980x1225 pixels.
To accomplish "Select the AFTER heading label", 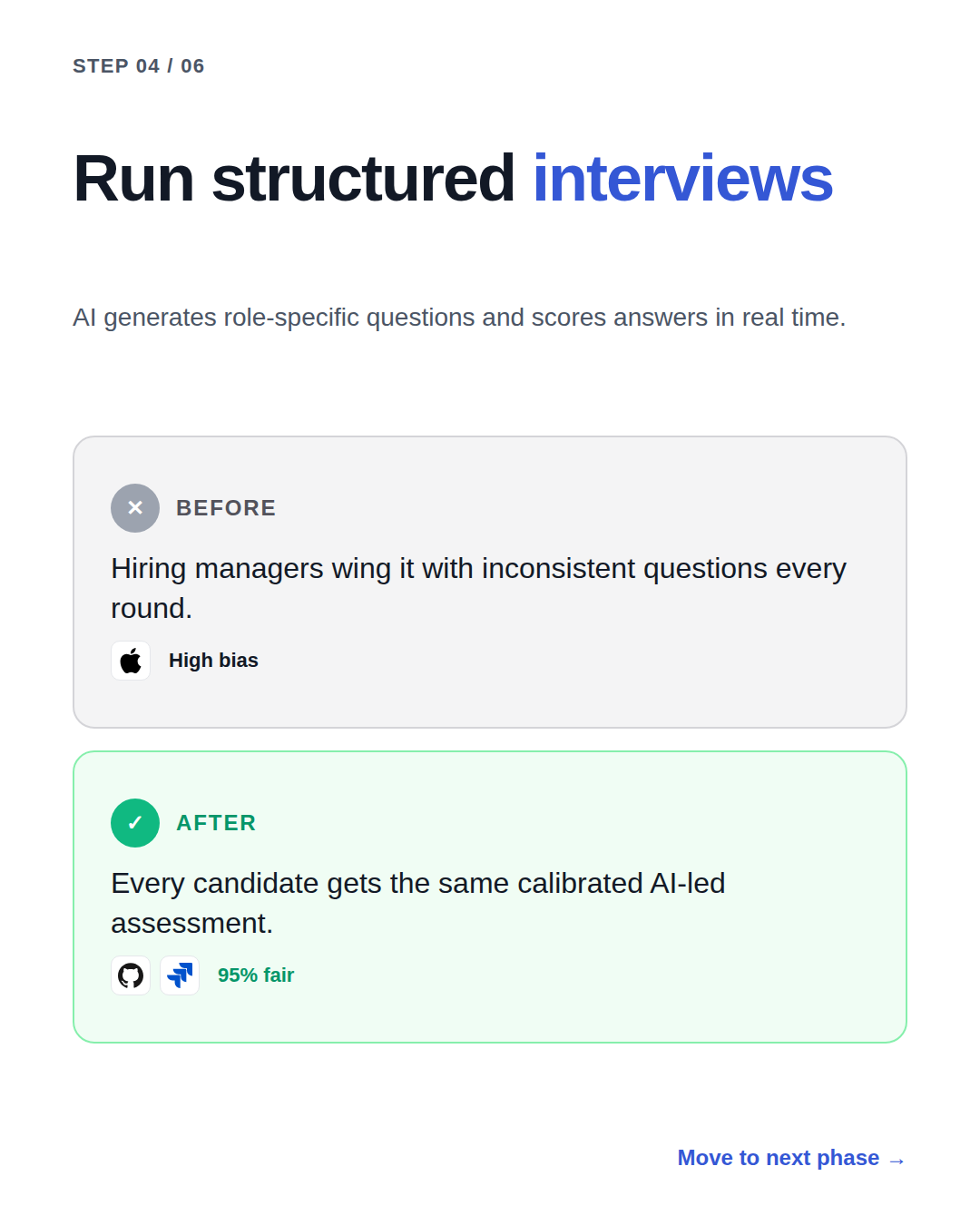I will click(x=216, y=823).
